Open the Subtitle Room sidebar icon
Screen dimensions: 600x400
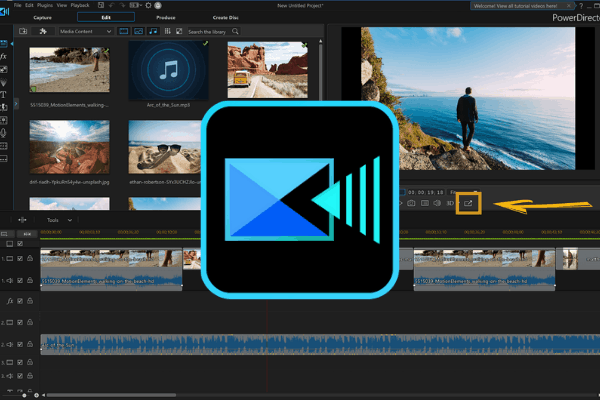click(3, 158)
